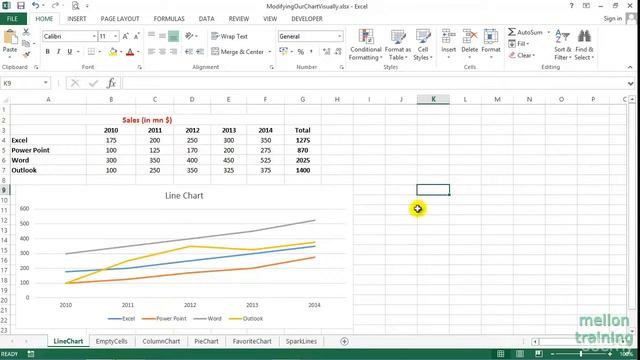The width and height of the screenshot is (640, 360).
Task: Click the Cut scissors icon
Action: pos(26,32)
